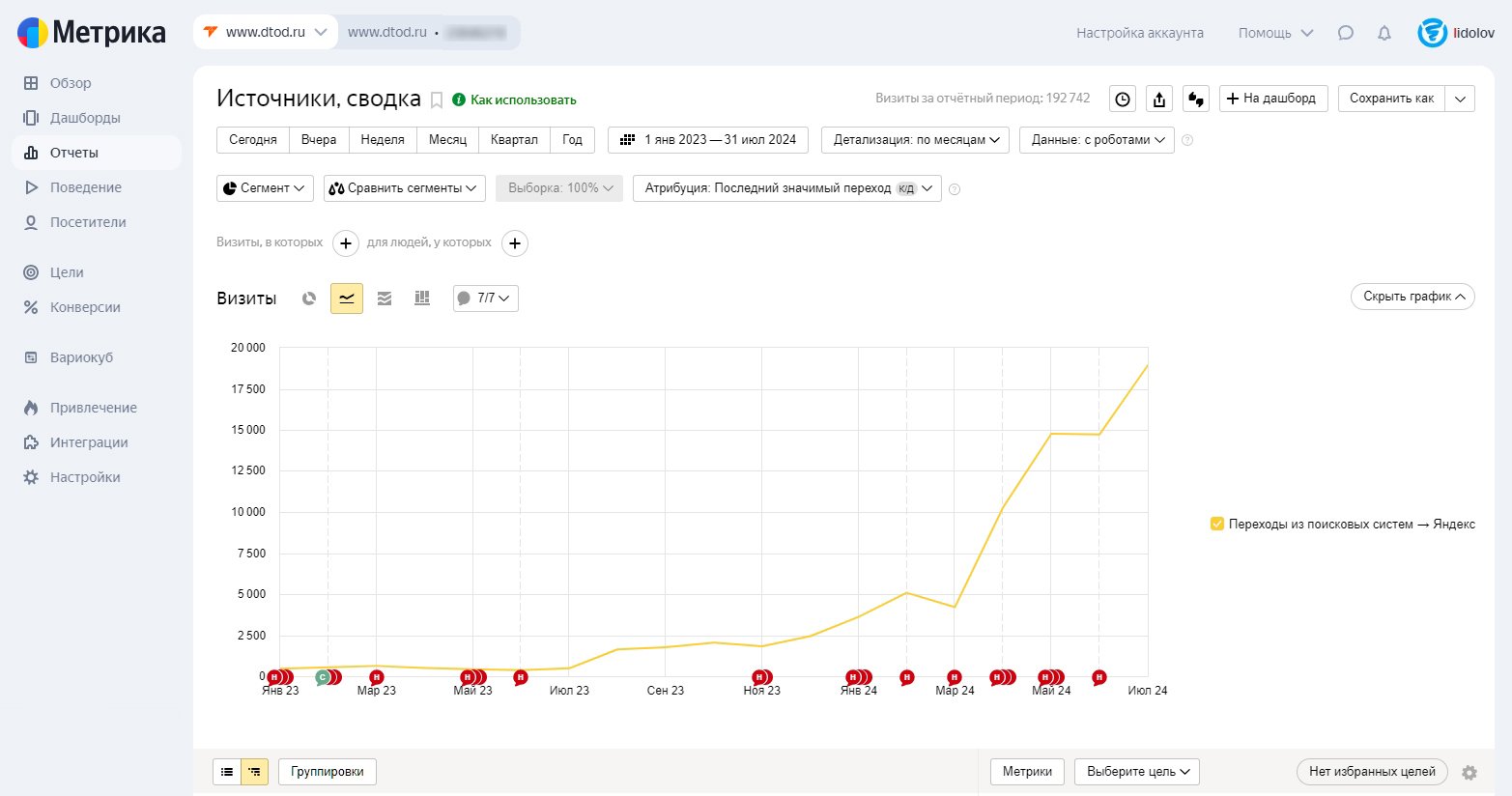The width and height of the screenshot is (1512, 796).
Task: Bookmark the report with flag icon
Action: click(437, 99)
